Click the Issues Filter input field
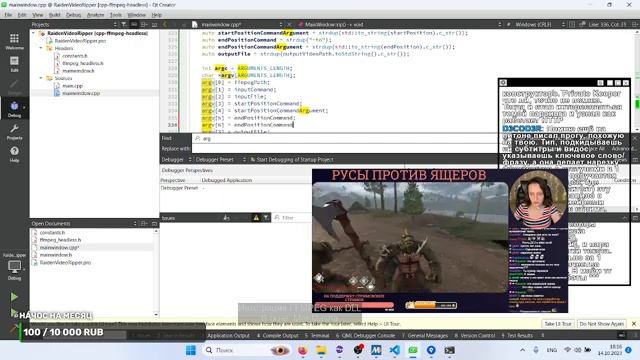This screenshot has width=640, height=360. tap(292, 218)
